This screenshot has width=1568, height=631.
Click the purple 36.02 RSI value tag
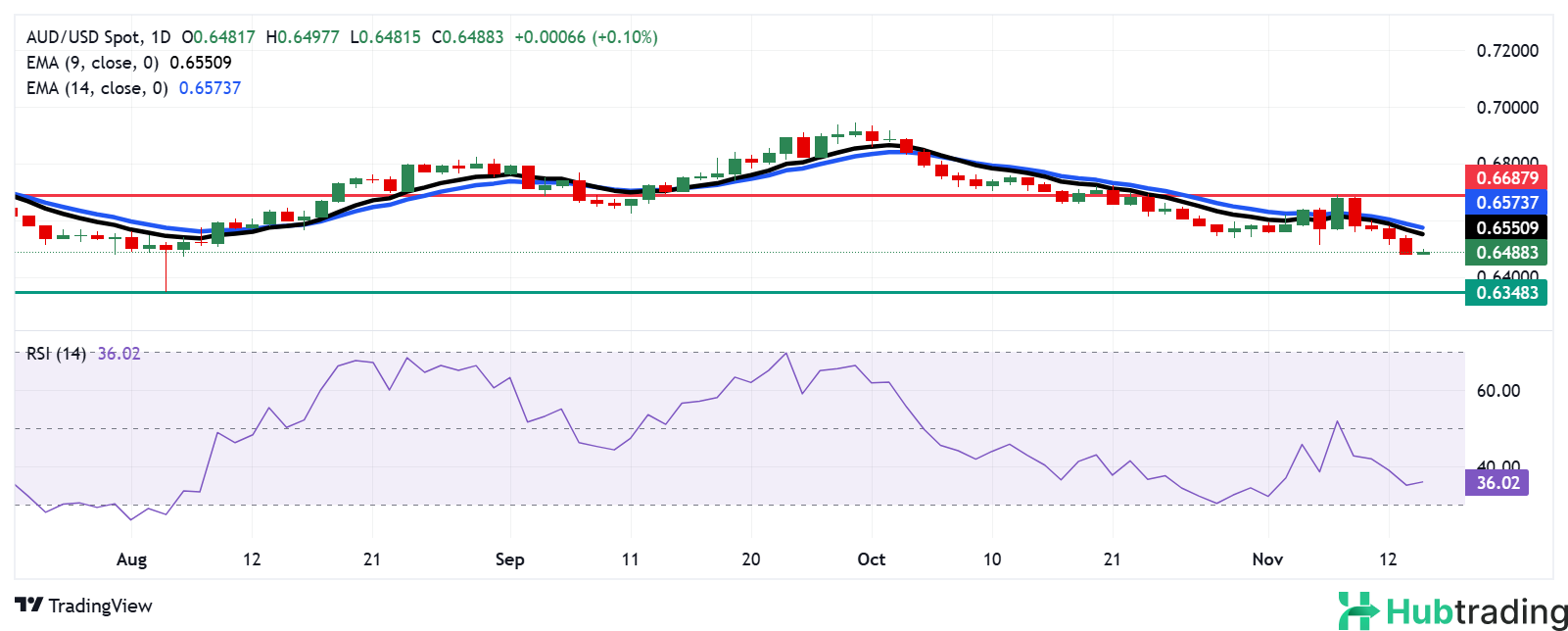tap(1497, 482)
